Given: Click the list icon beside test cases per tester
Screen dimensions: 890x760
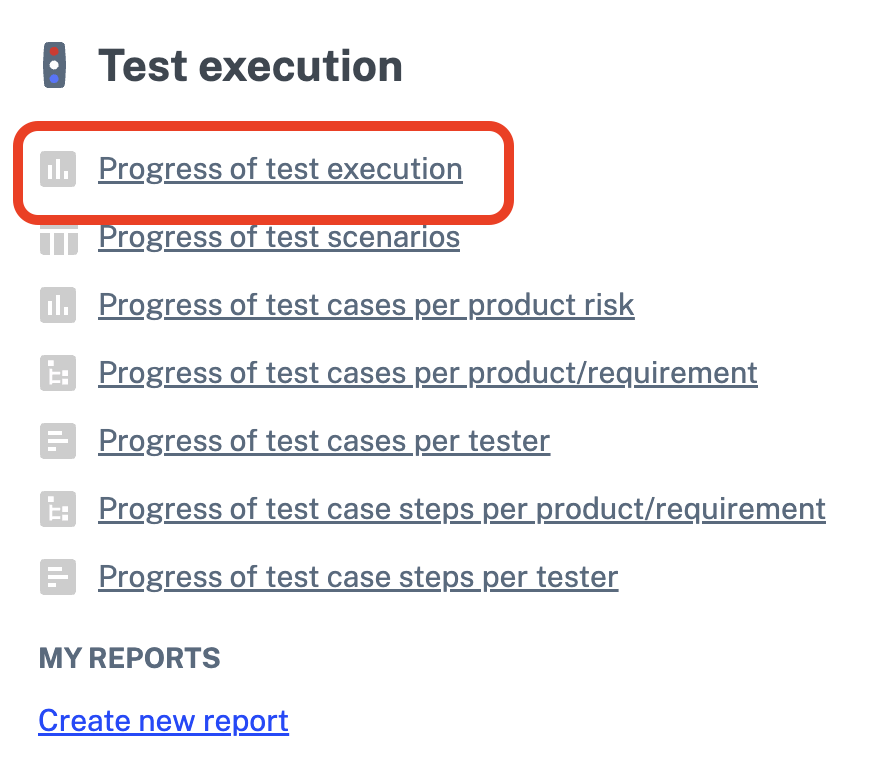Looking at the screenshot, I should (58, 441).
